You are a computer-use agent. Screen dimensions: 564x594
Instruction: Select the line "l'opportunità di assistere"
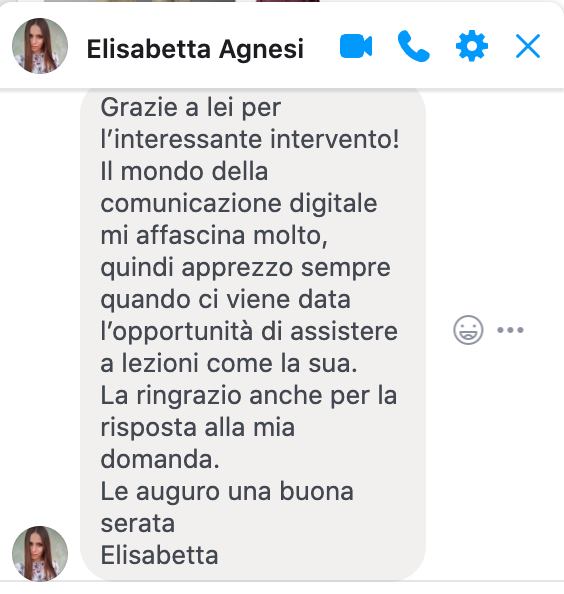click(x=249, y=332)
